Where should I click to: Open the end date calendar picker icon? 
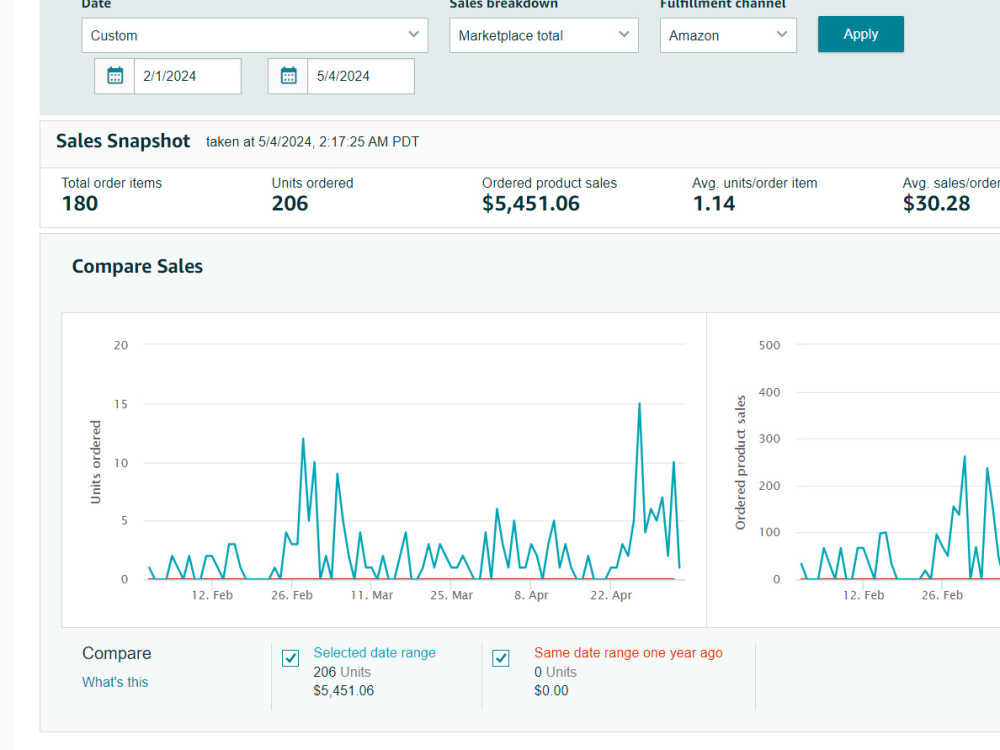288,76
